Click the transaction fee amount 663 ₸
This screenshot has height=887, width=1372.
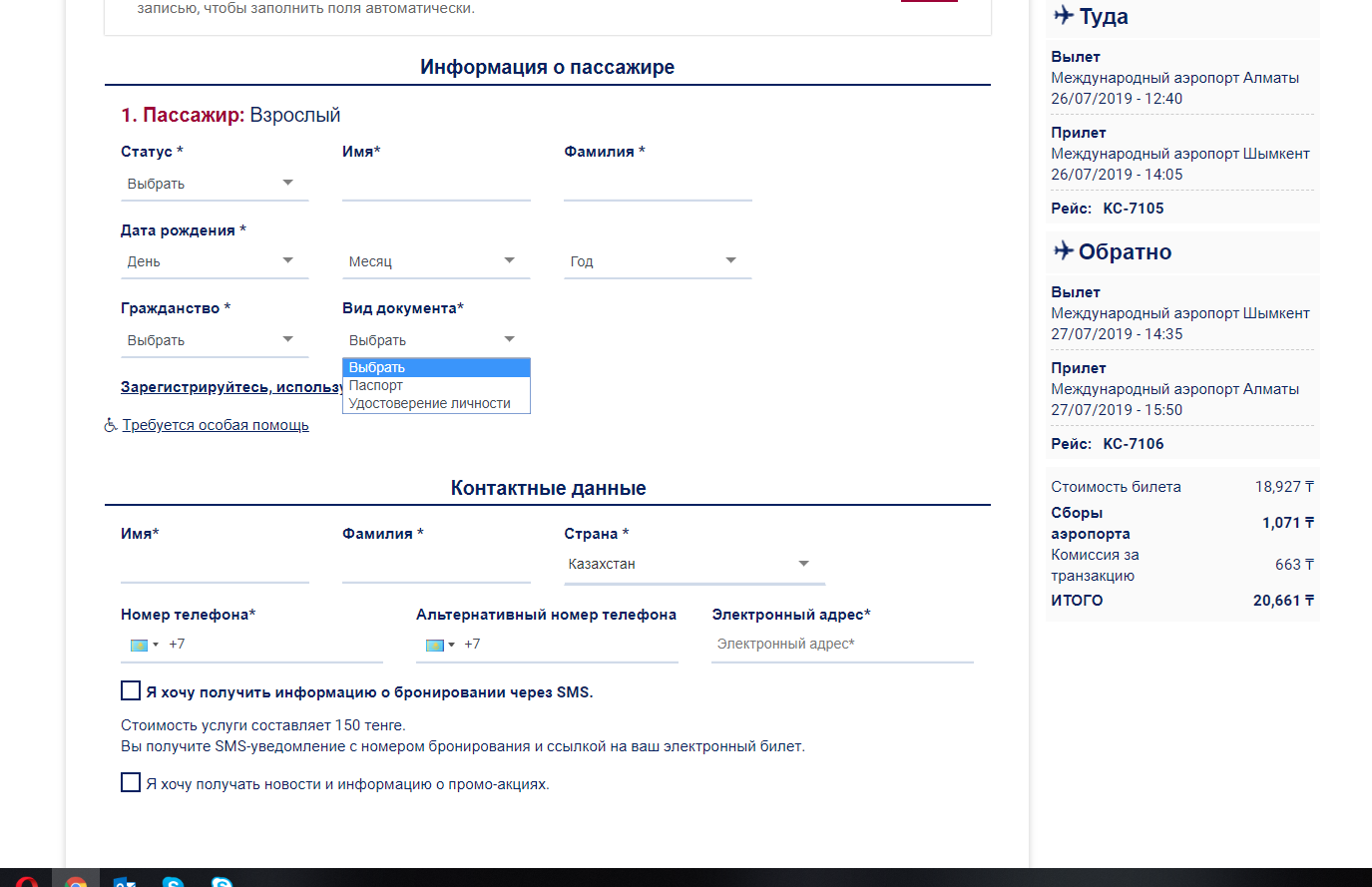[x=1294, y=565]
